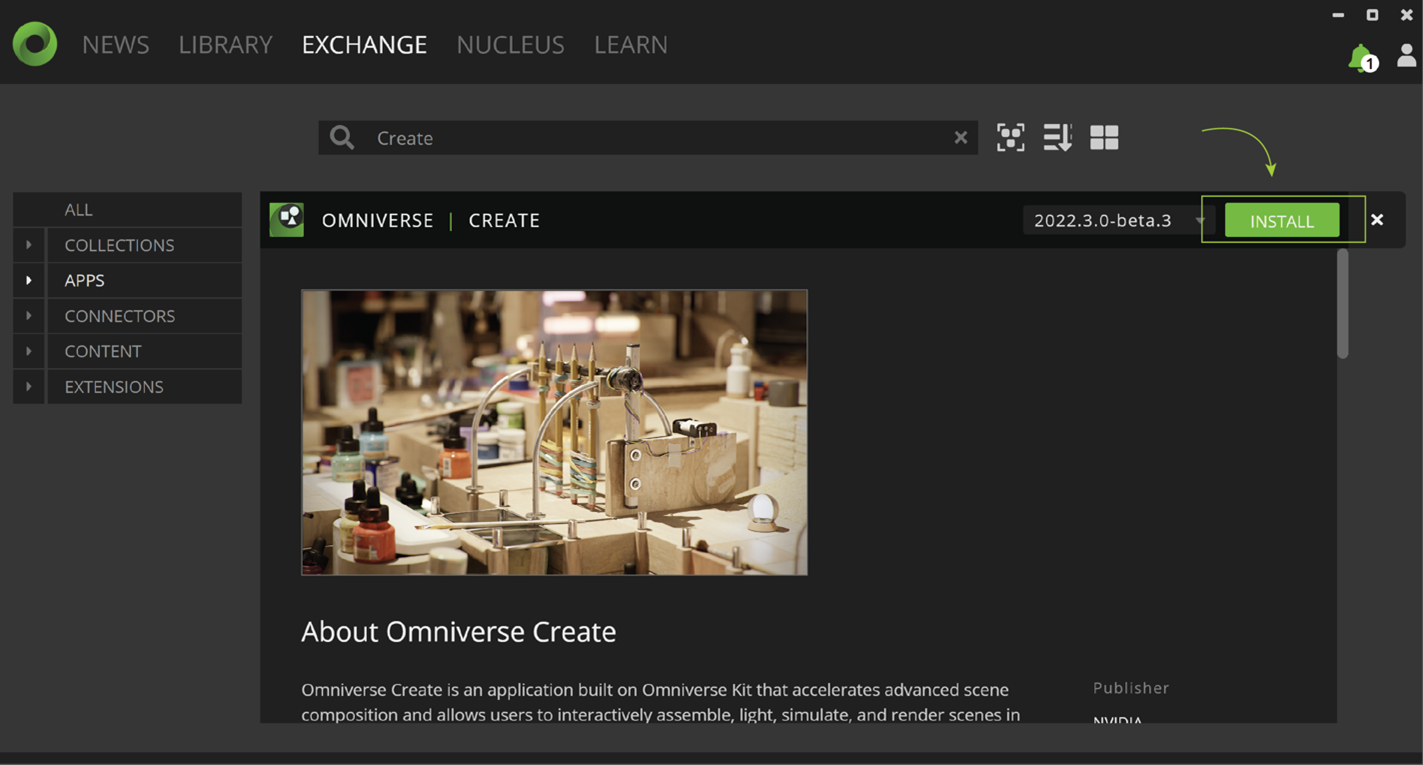The width and height of the screenshot is (1423, 765).
Task: Click the OMNIVERSE title text
Action: point(378,220)
